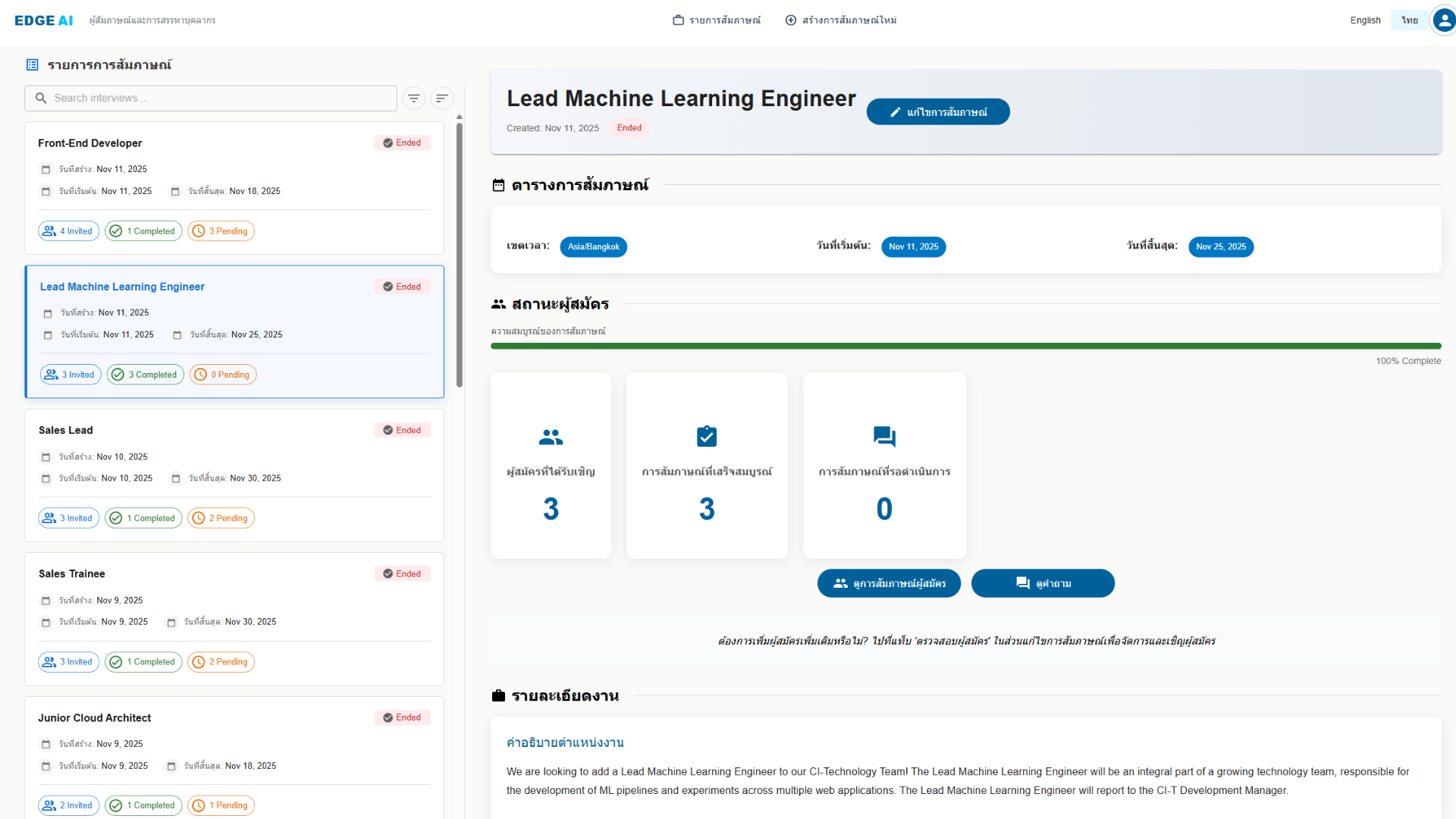This screenshot has height=819, width=1456.
Task: Click the interview completeness progress bar
Action: click(965, 346)
